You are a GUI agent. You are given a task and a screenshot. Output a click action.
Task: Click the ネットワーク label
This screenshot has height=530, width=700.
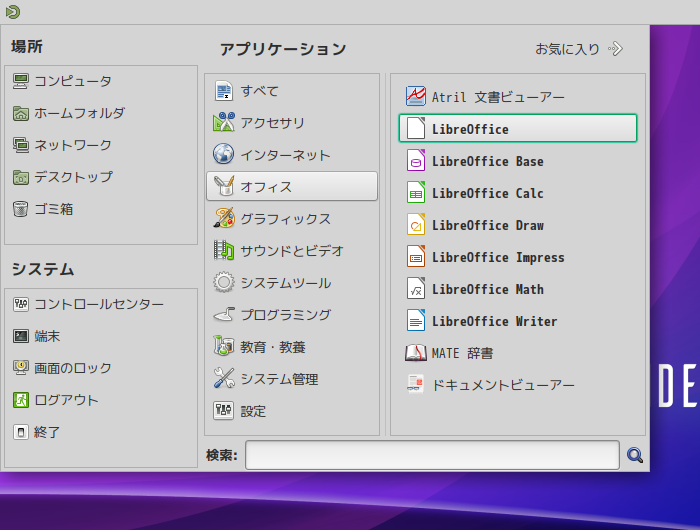[x=73, y=145]
